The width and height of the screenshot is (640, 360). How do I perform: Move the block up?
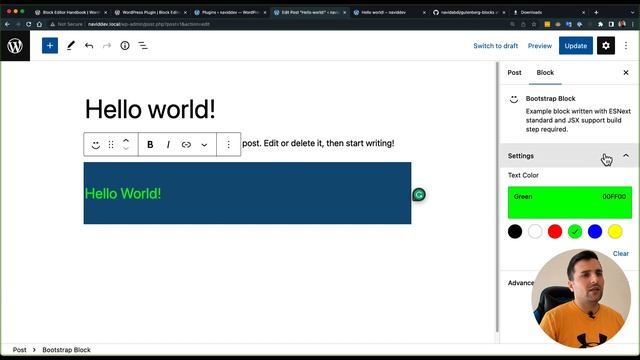(126, 140)
